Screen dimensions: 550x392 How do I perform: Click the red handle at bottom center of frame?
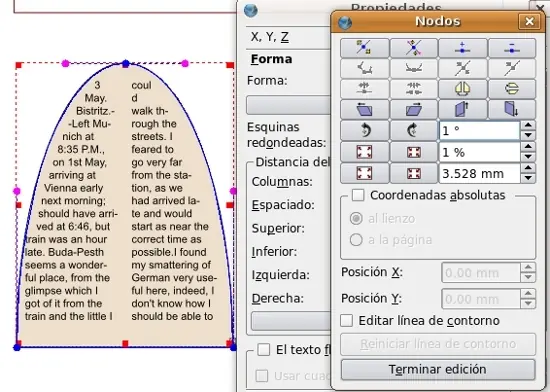pyautogui.click(x=125, y=343)
